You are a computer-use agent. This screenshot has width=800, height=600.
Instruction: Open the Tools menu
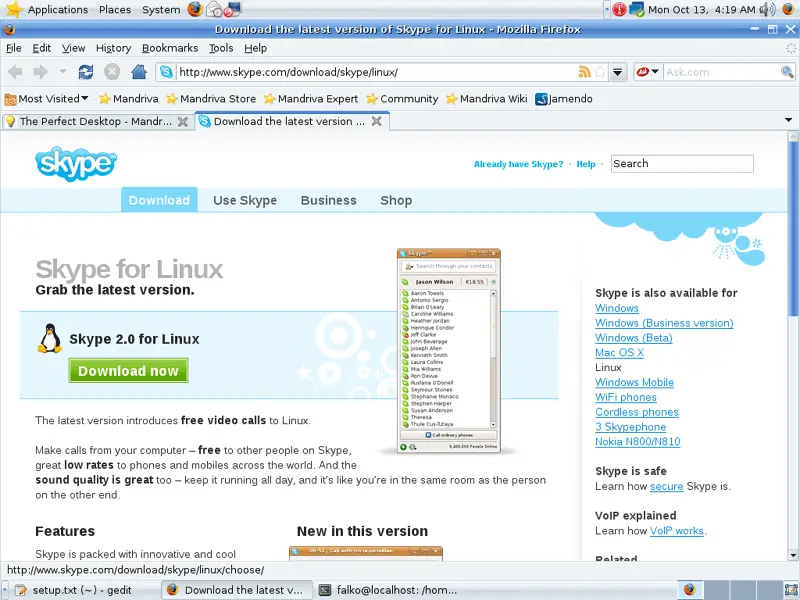221,48
